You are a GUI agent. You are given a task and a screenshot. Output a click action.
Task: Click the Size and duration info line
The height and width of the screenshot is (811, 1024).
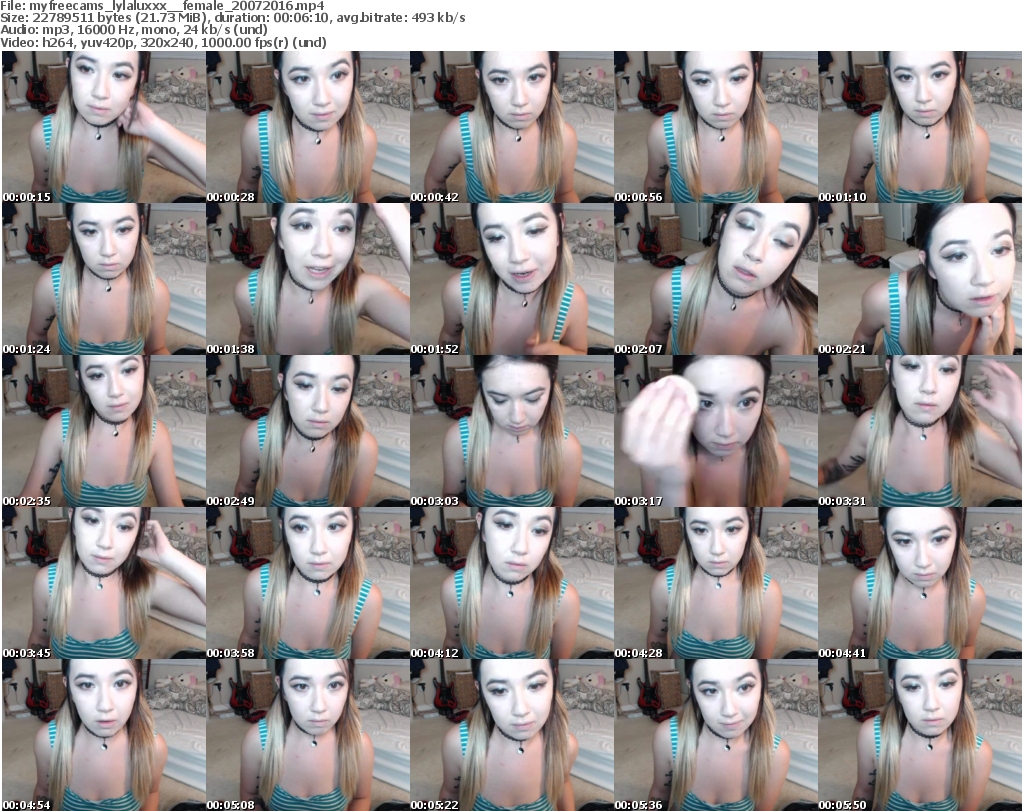pyautogui.click(x=232, y=18)
